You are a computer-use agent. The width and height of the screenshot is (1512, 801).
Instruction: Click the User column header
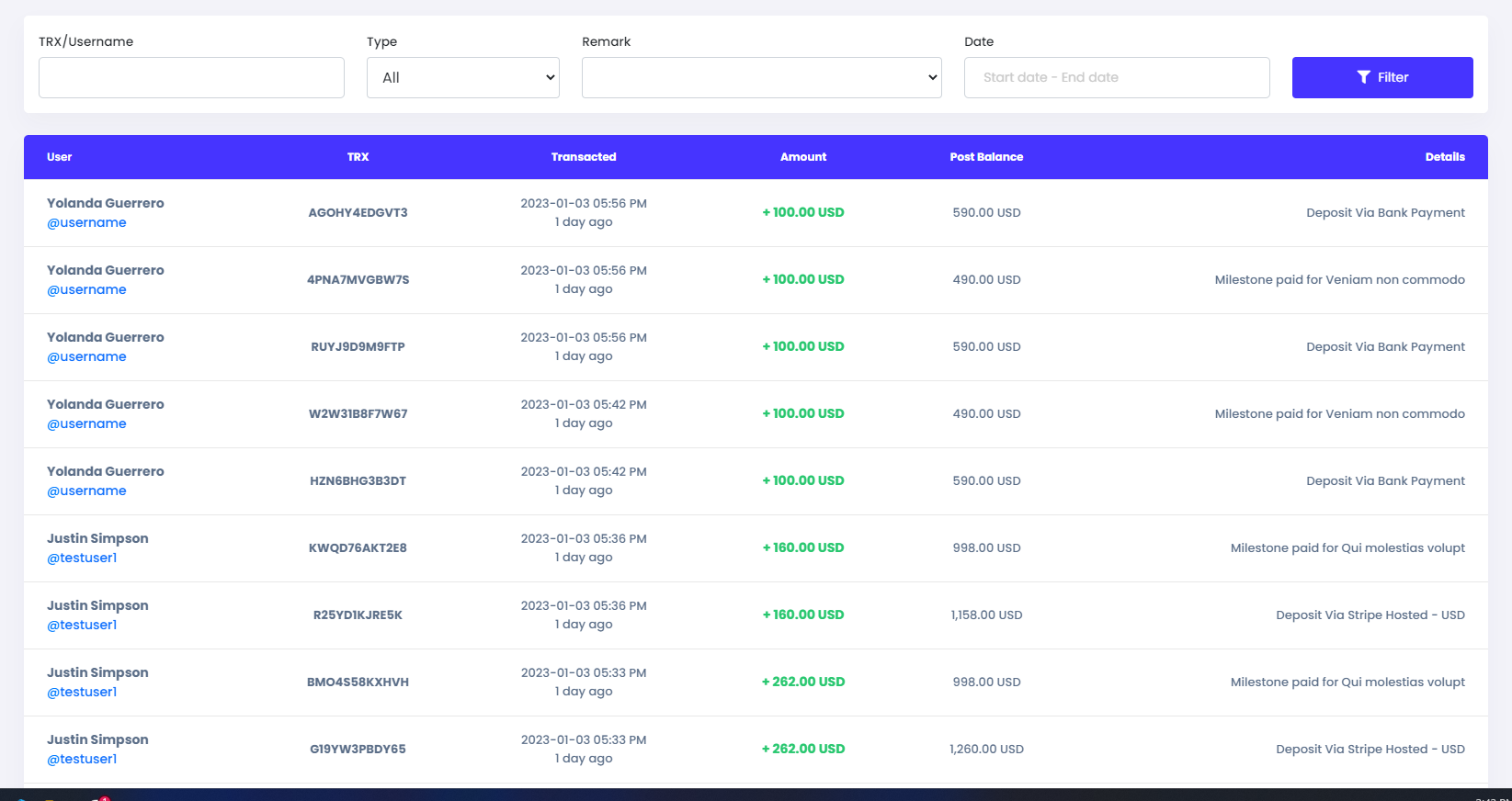[x=59, y=157]
